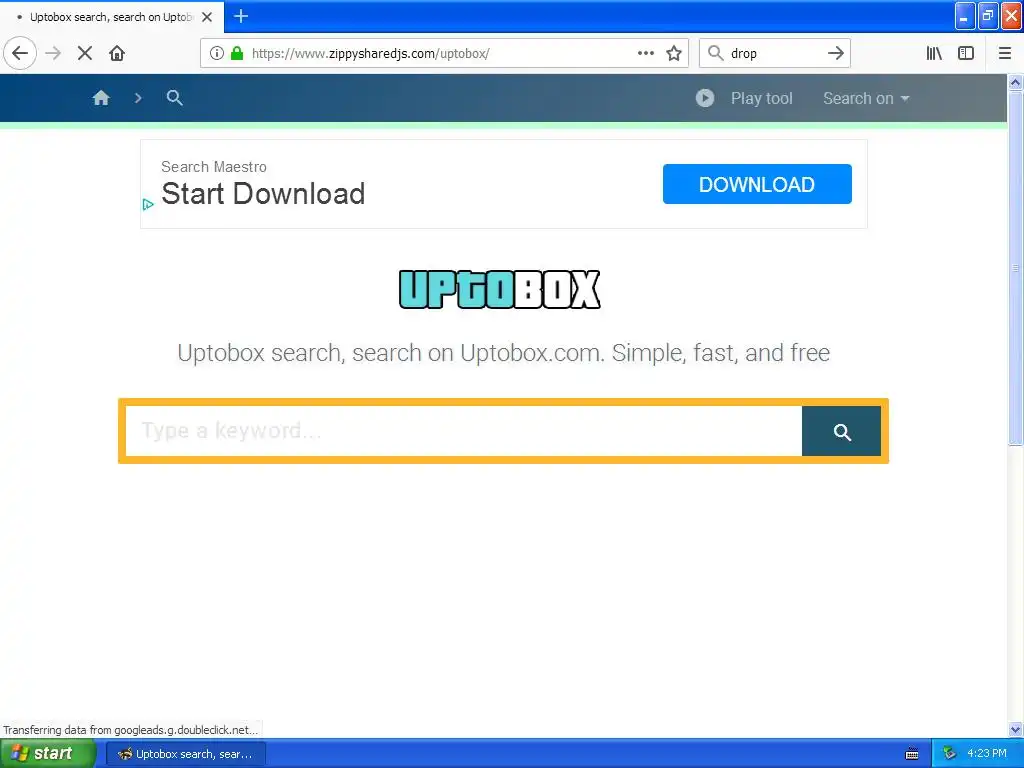Select the Uptobox search browser tab
This screenshot has height=768, width=1024.
pos(112,17)
